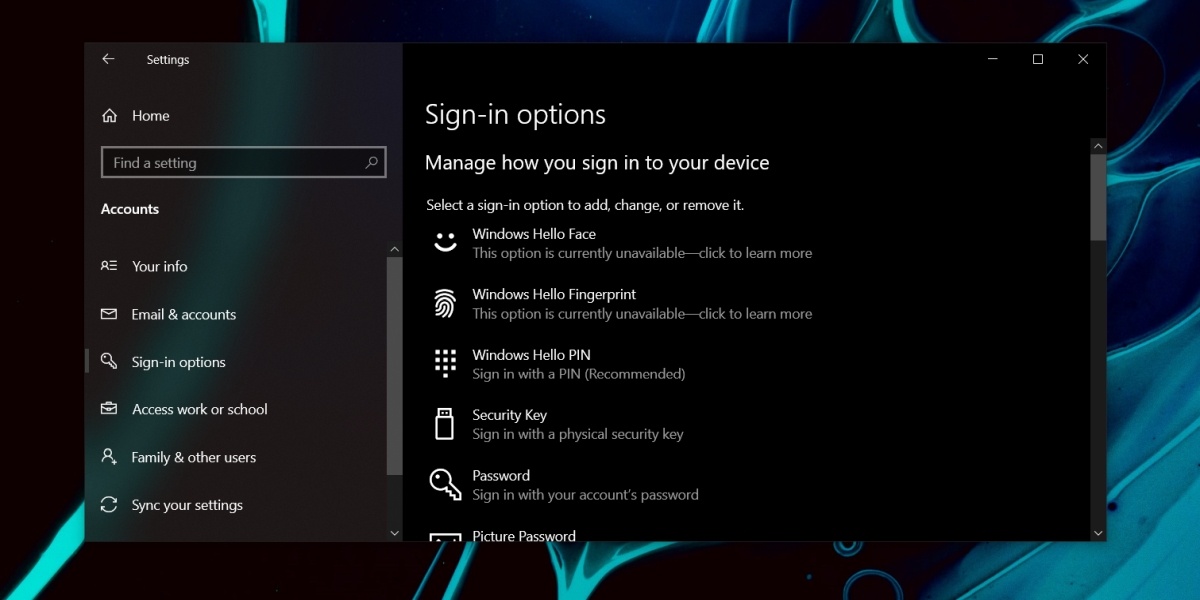
Task: Click 'Sign in with a physical security key'
Action: [x=578, y=434]
